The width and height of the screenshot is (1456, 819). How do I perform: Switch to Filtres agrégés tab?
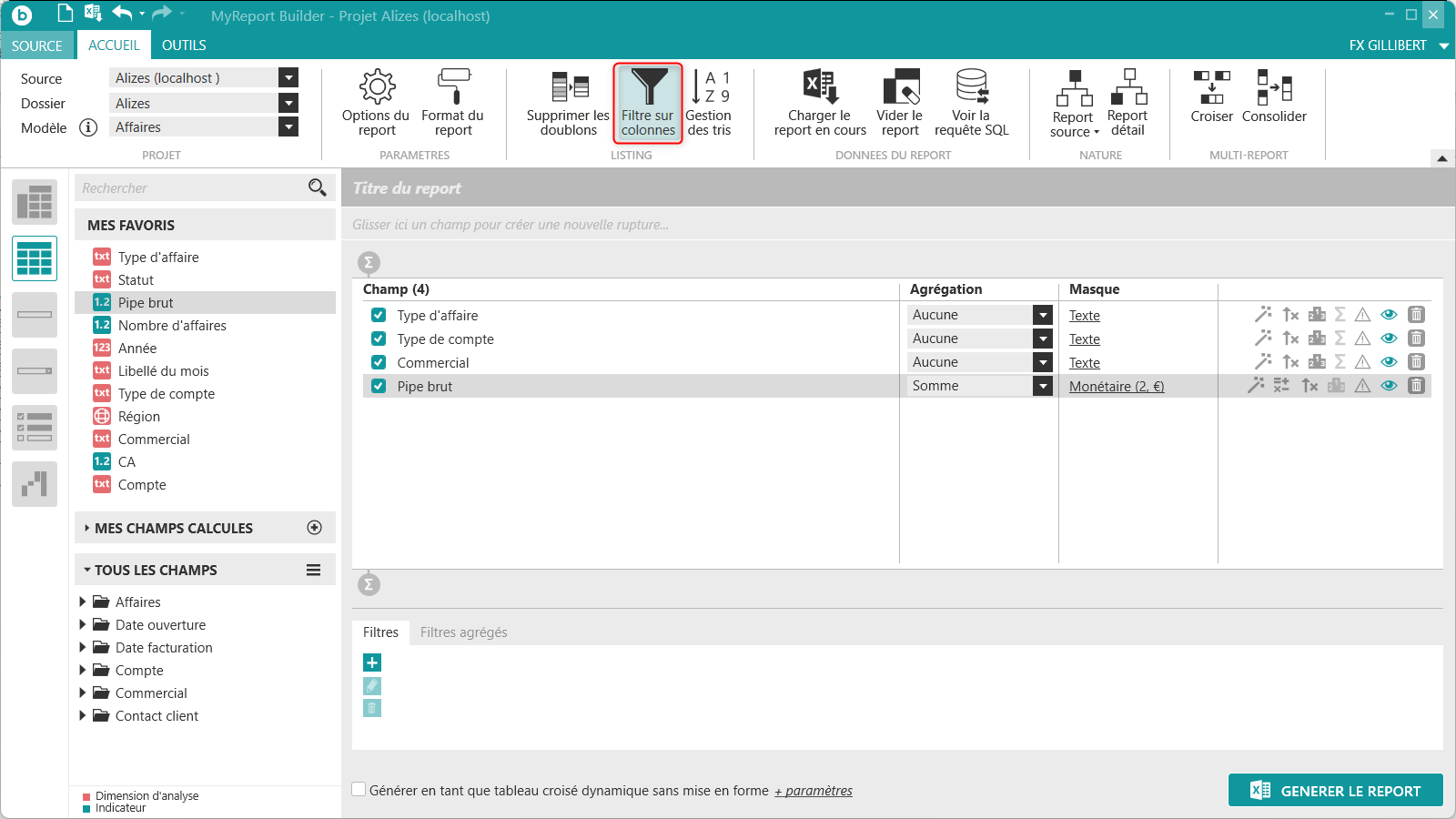pos(463,632)
